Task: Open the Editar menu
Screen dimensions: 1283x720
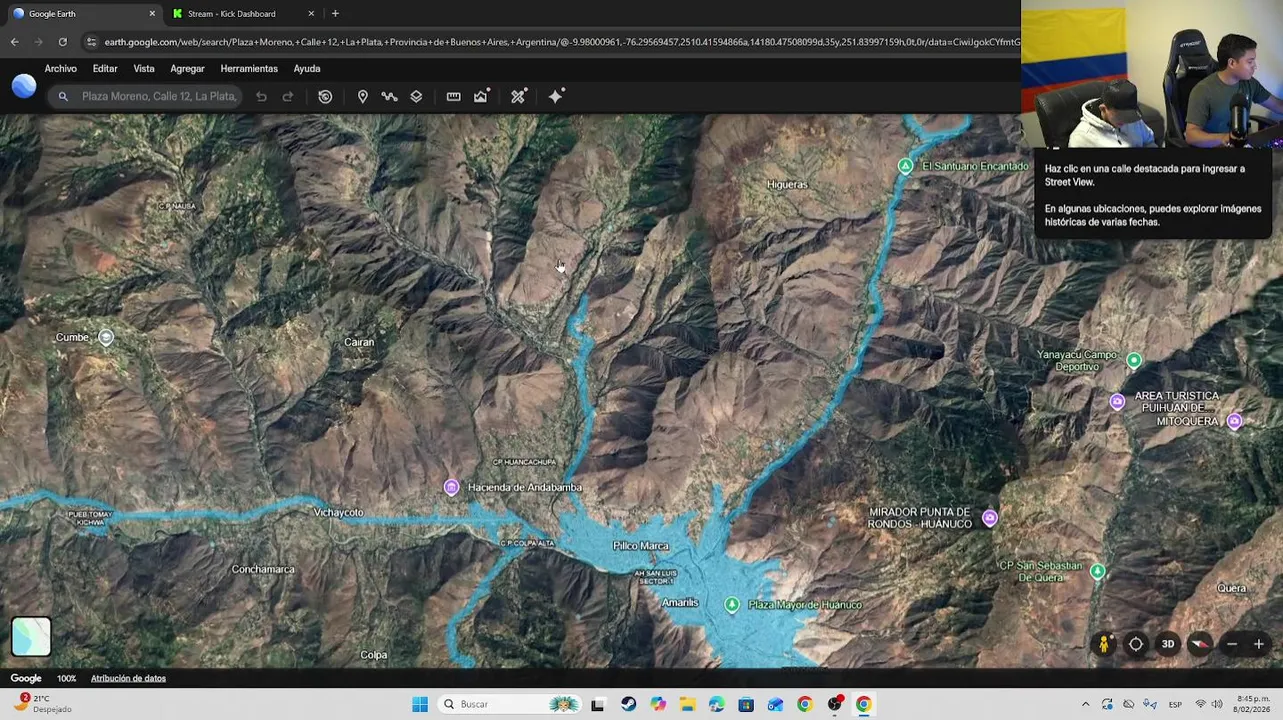Action: pos(105,69)
